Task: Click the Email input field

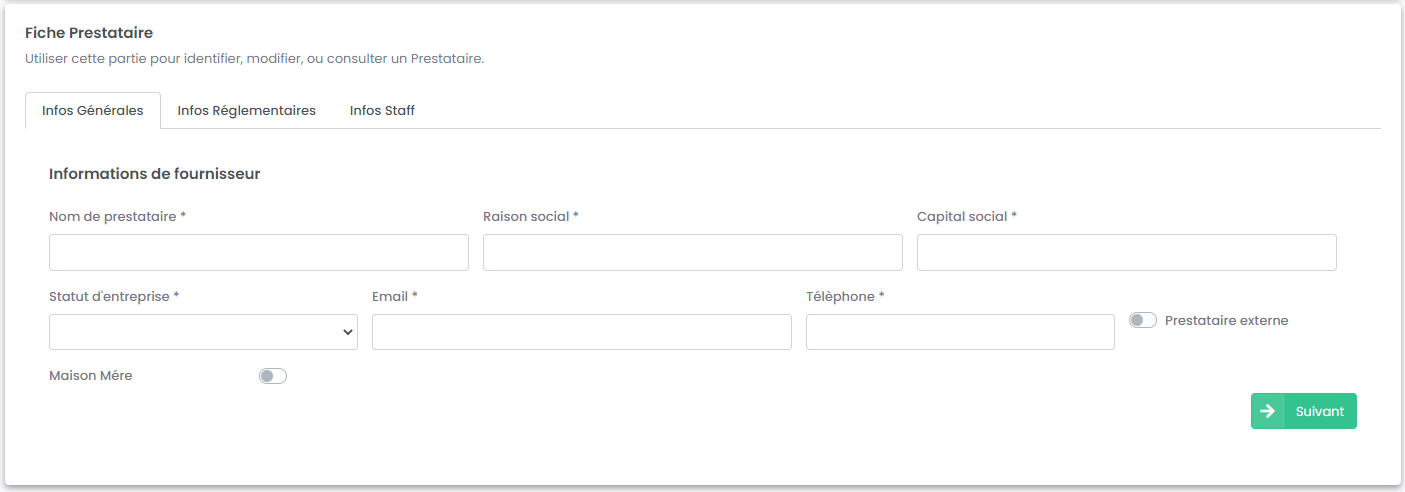Action: click(581, 332)
